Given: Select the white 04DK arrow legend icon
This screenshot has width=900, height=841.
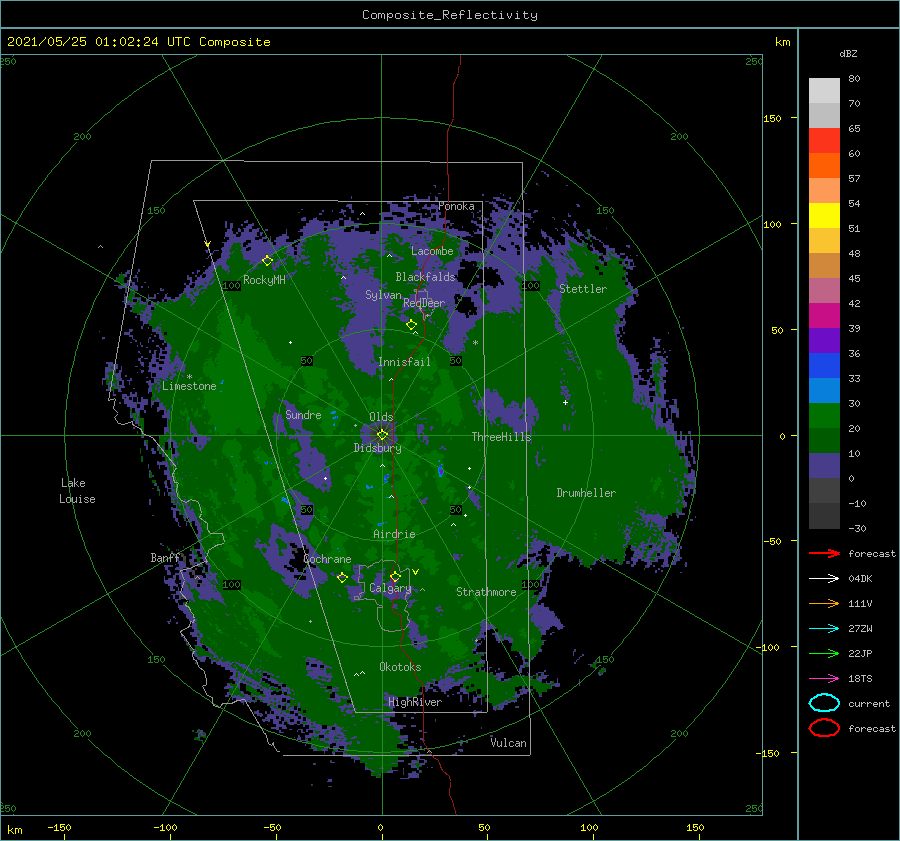Looking at the screenshot, I should coord(824,579).
